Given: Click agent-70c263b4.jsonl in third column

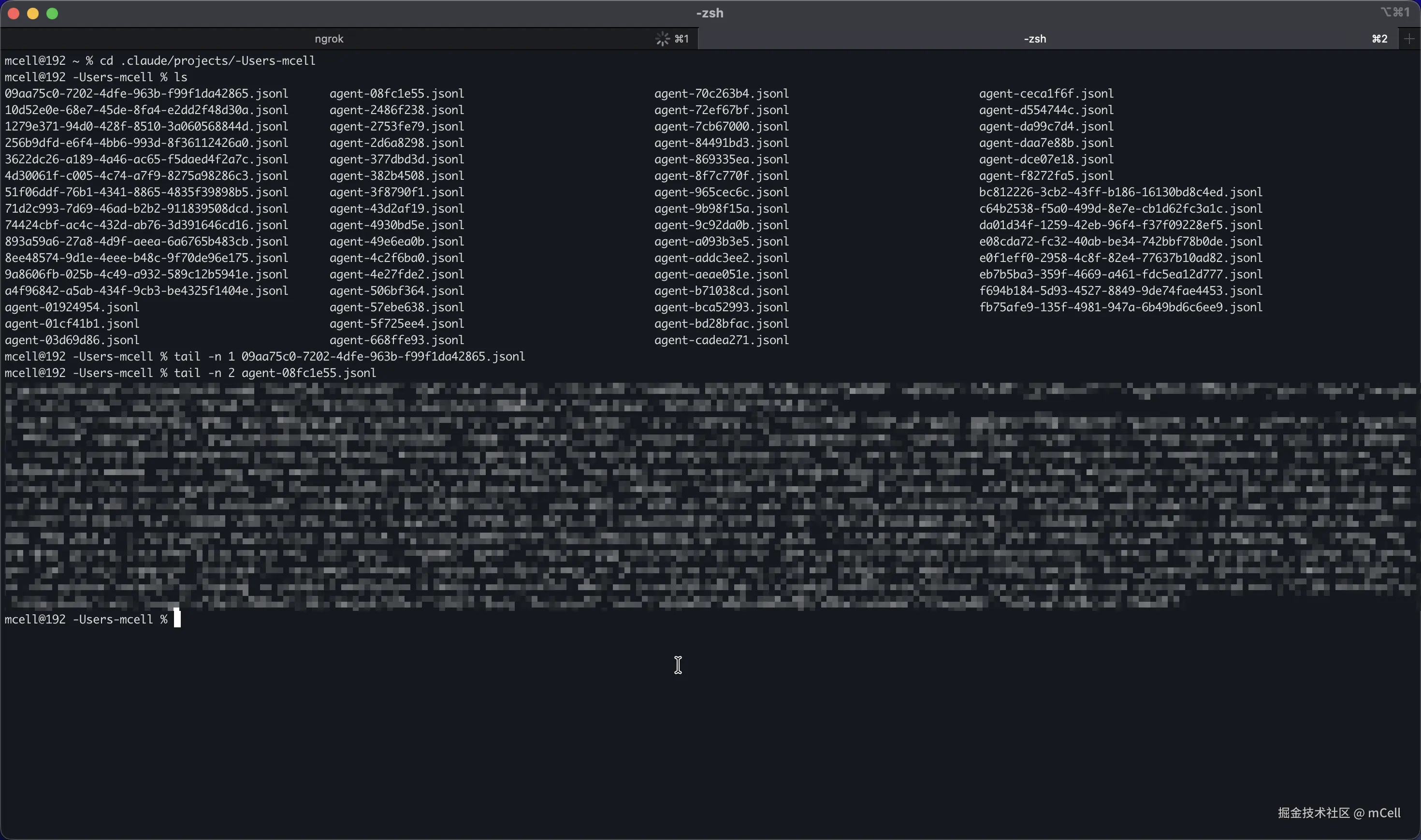Looking at the screenshot, I should coord(721,93).
